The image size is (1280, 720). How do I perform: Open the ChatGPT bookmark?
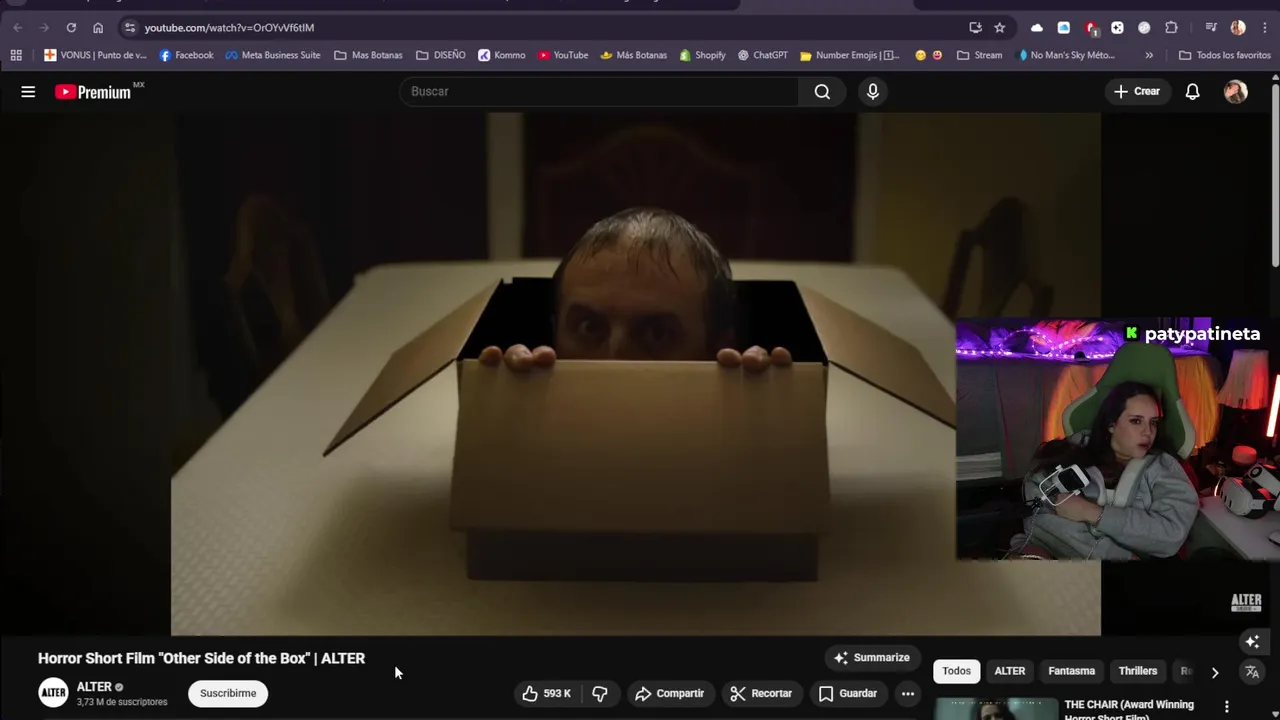pos(762,55)
